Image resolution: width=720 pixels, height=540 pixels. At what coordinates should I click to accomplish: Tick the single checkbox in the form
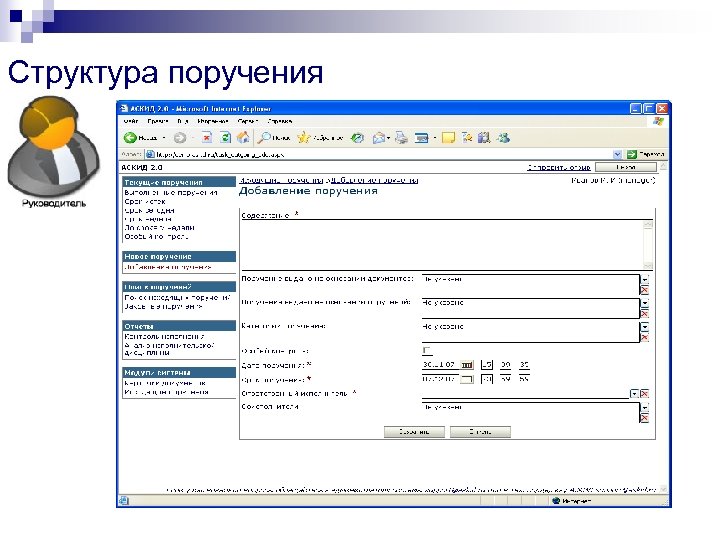pos(427,351)
